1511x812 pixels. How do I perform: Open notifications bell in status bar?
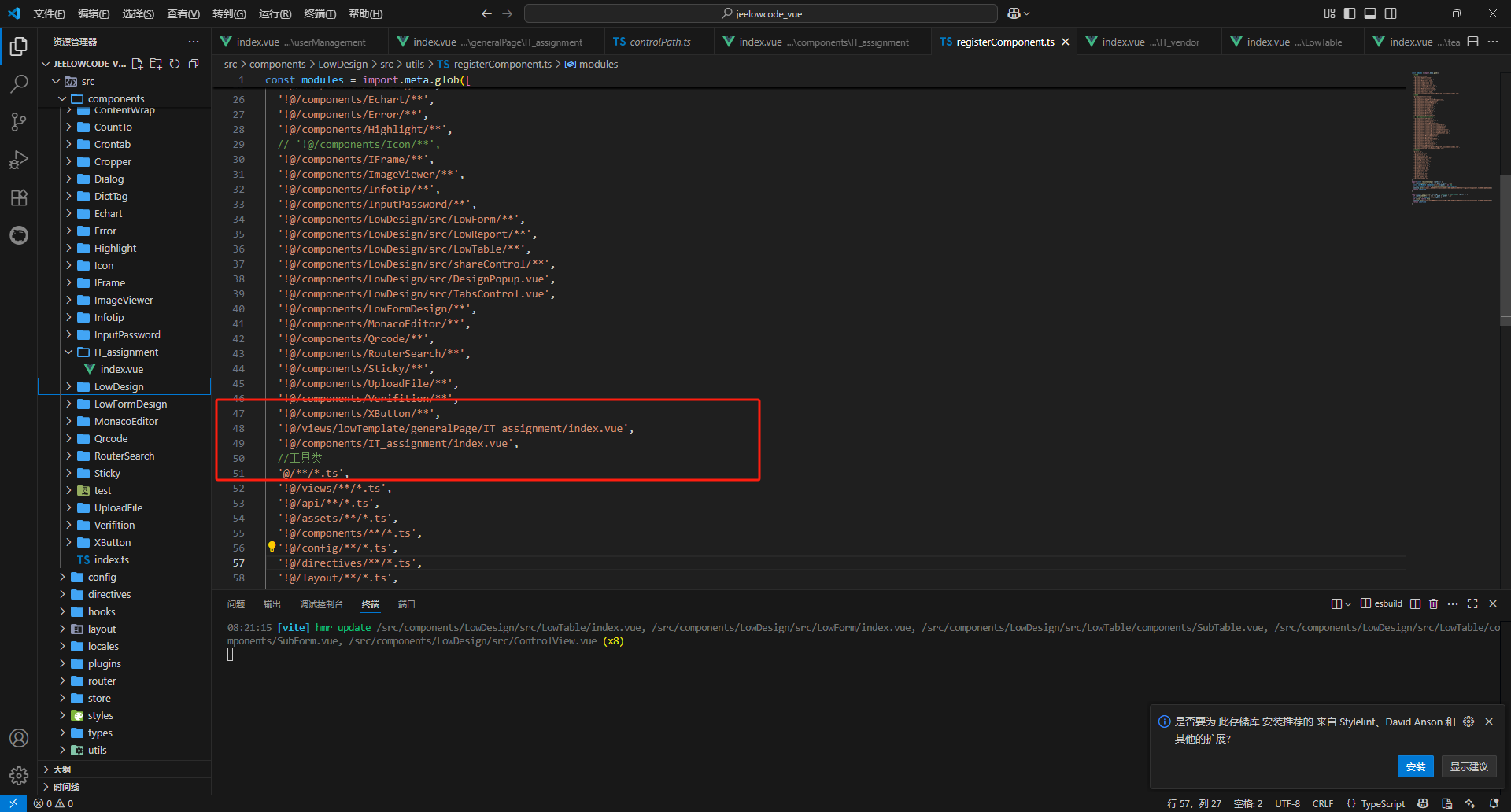pos(1494,803)
